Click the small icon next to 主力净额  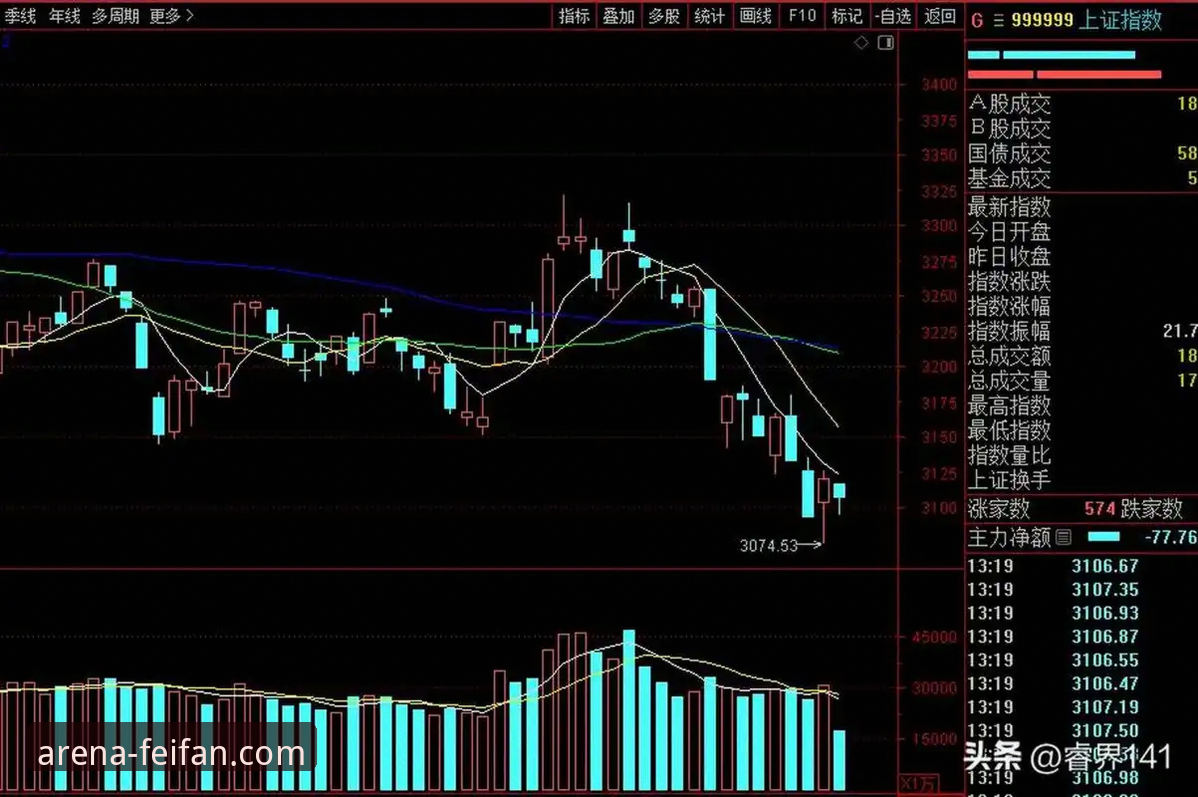pos(1063,537)
